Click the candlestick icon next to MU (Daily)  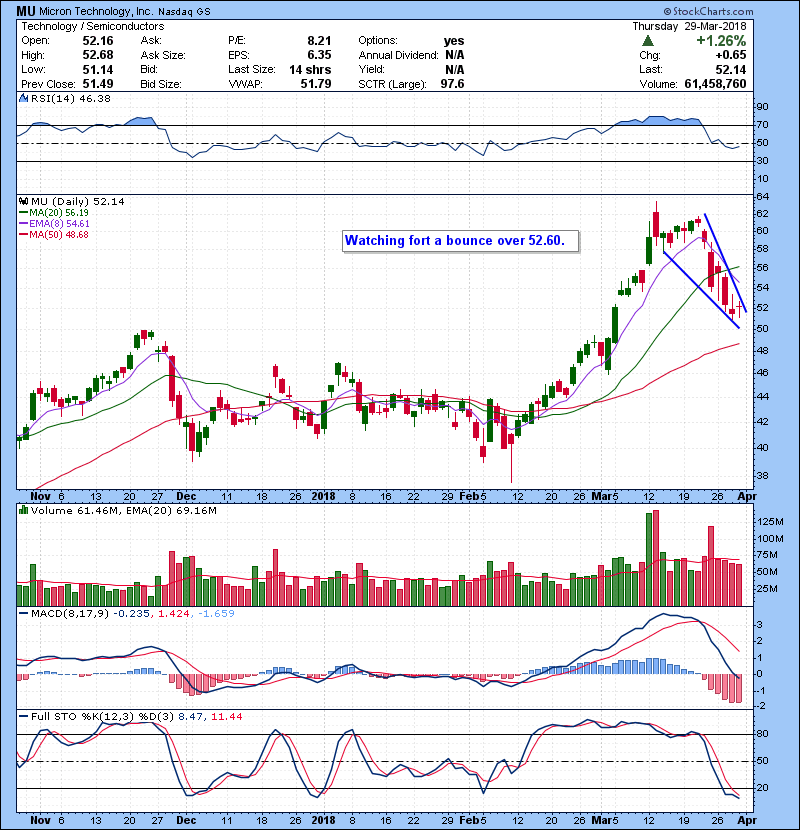pyautogui.click(x=23, y=201)
